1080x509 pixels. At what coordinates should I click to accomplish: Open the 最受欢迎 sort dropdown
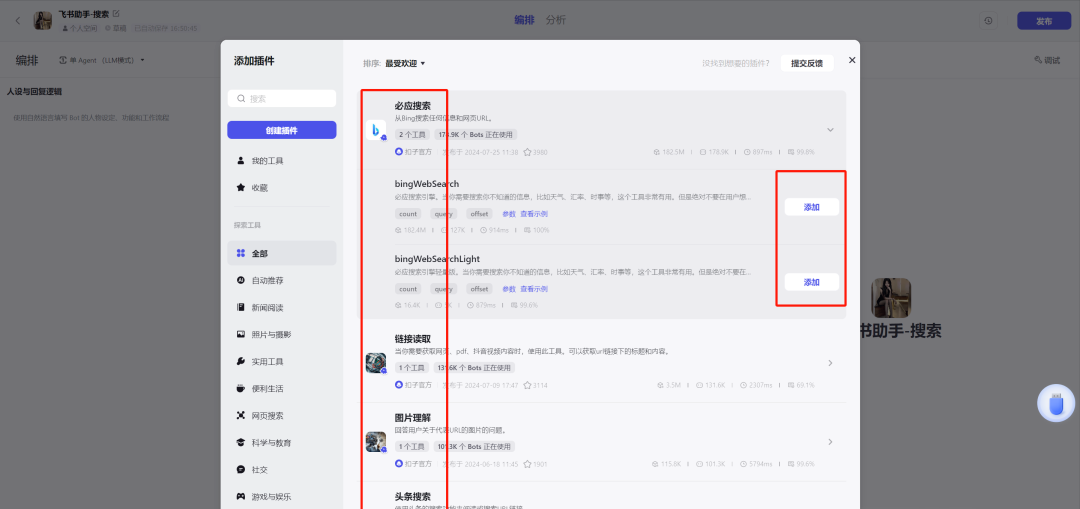click(405, 63)
